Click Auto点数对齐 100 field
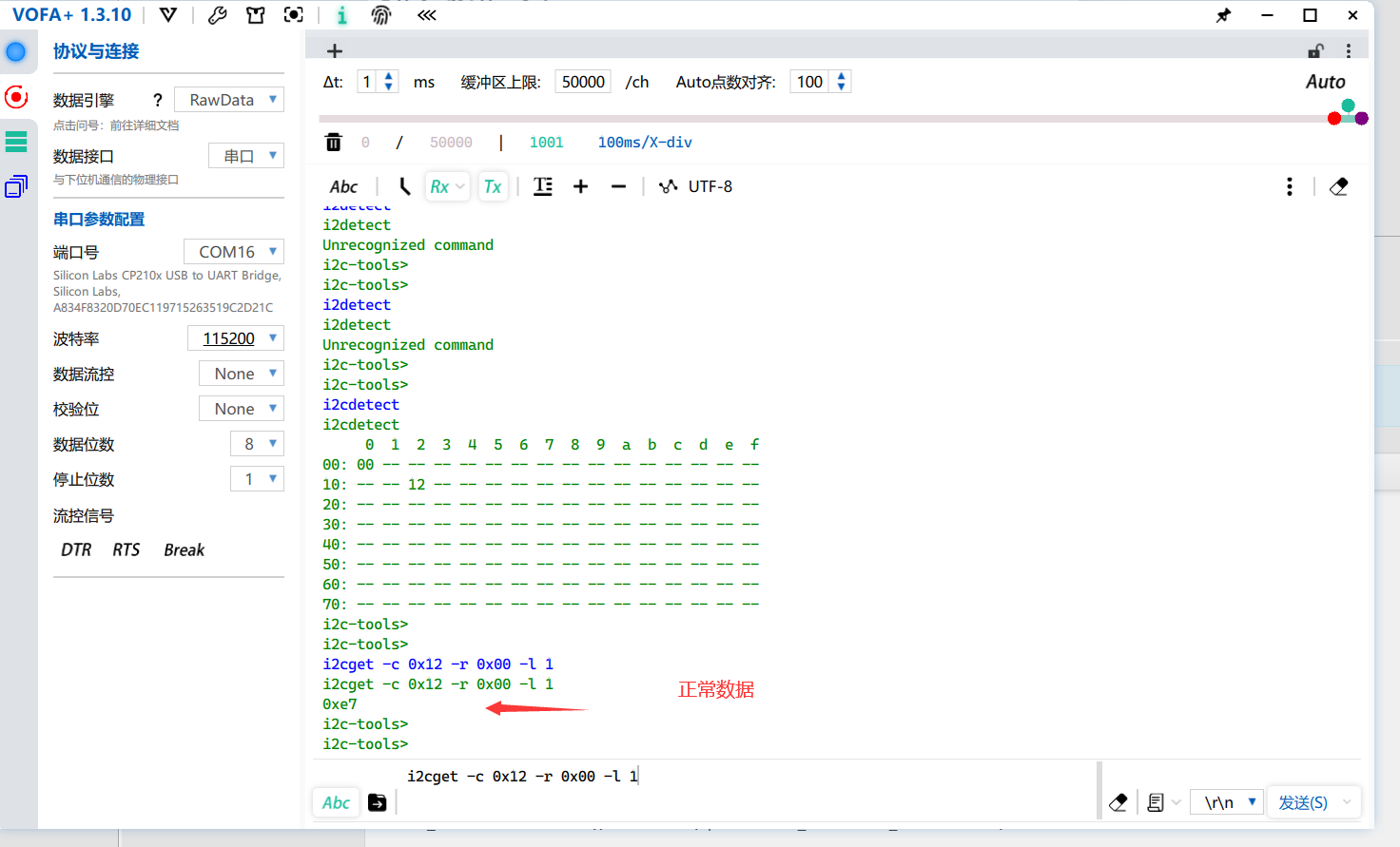 pos(809,82)
